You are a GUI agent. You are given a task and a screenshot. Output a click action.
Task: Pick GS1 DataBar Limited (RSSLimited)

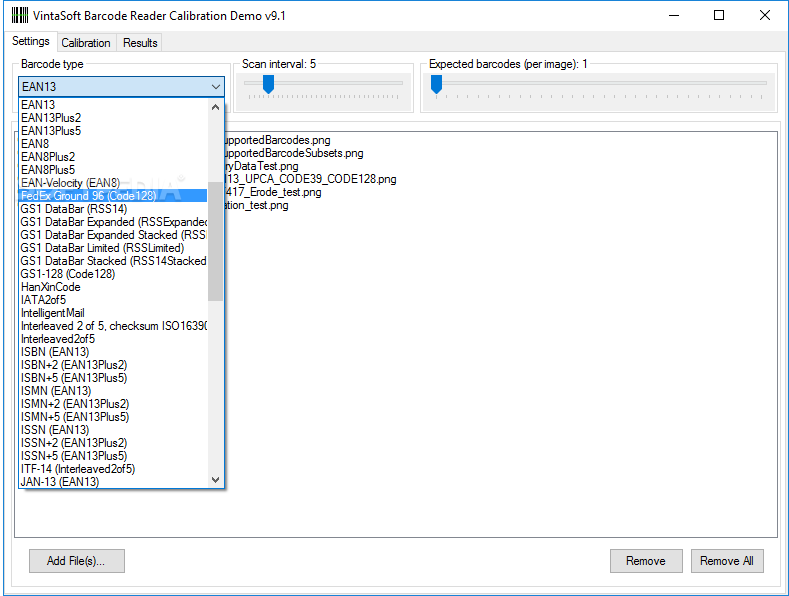pos(113,248)
